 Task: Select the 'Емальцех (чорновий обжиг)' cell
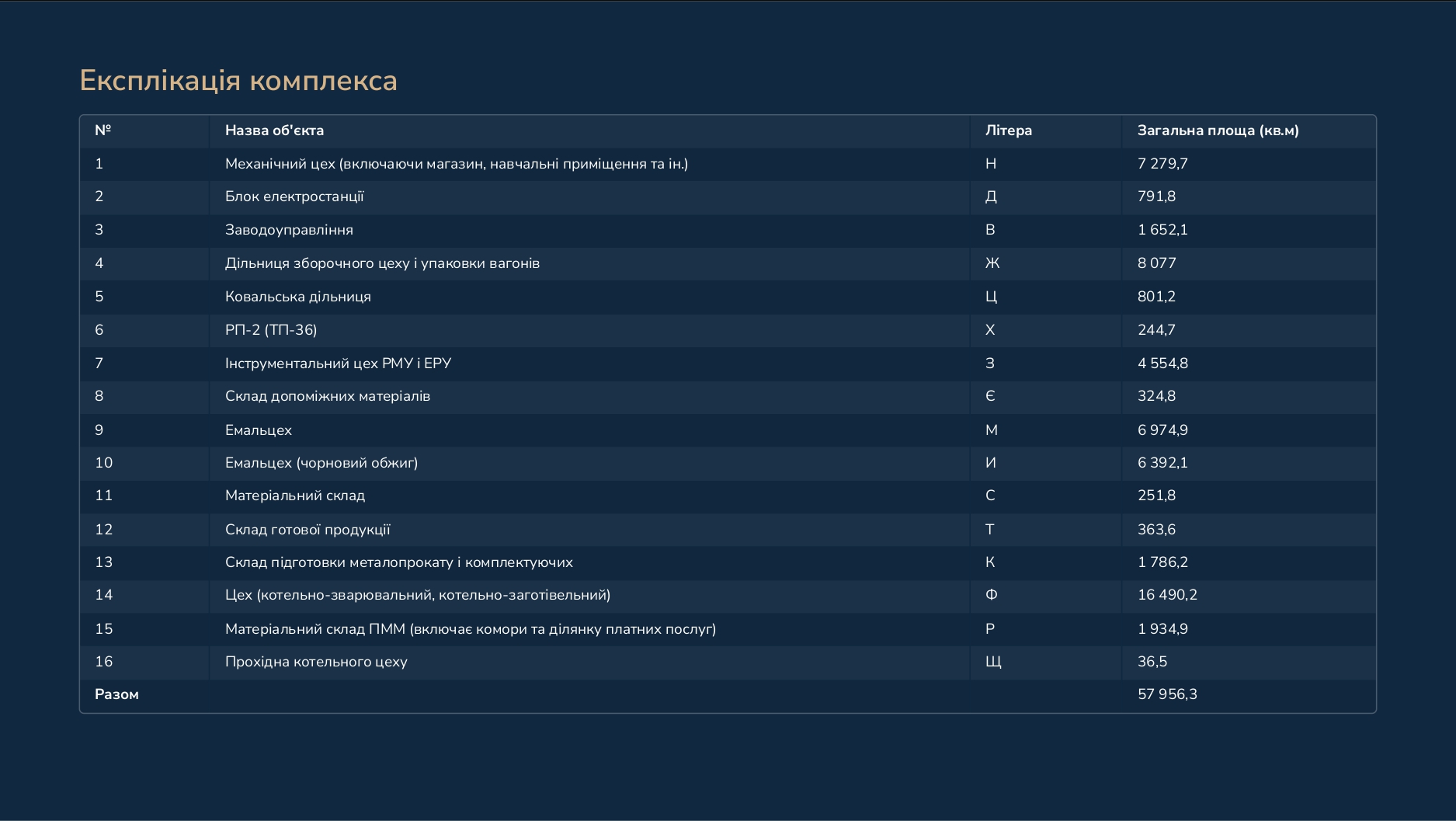pos(321,463)
